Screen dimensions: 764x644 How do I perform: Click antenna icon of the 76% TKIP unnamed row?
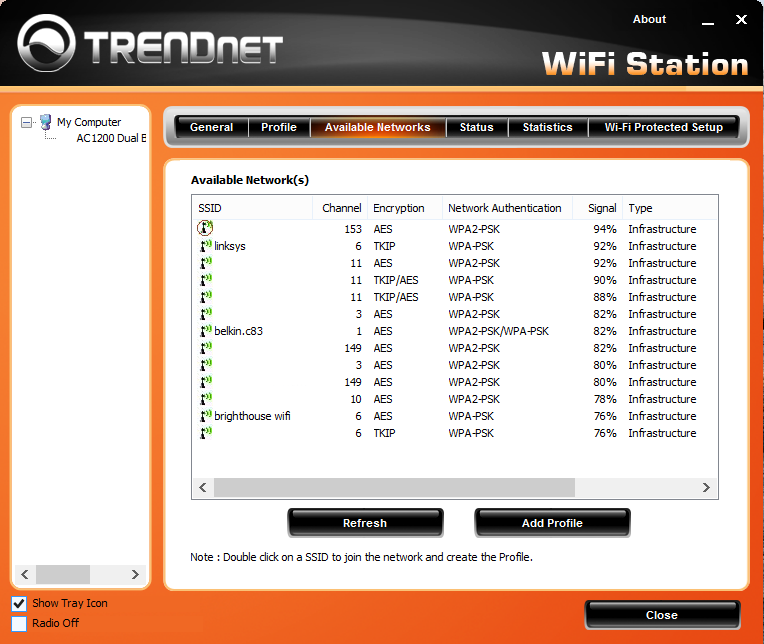(x=206, y=433)
